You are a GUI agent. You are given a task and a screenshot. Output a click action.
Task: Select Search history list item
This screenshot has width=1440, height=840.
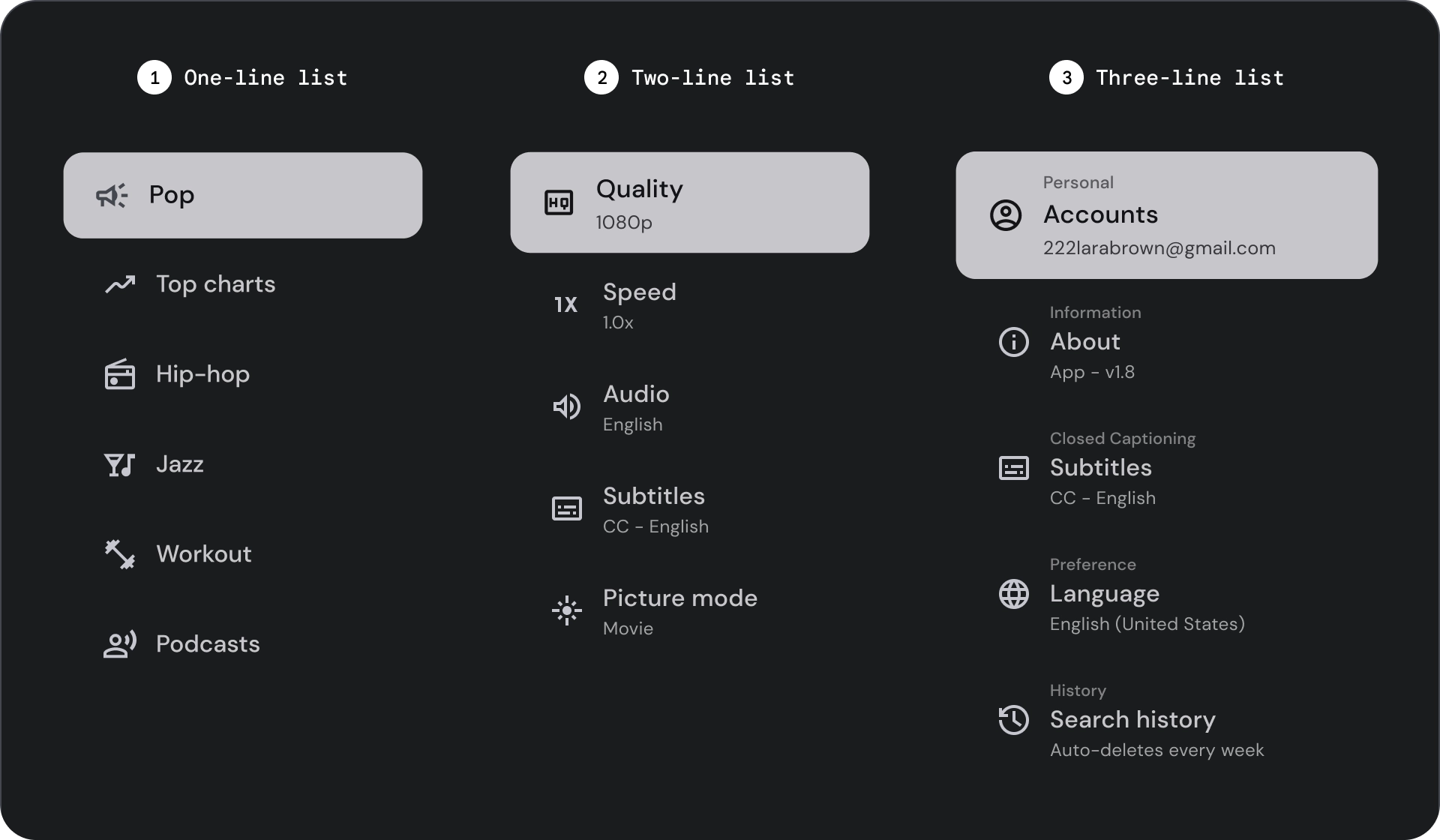coord(1166,720)
